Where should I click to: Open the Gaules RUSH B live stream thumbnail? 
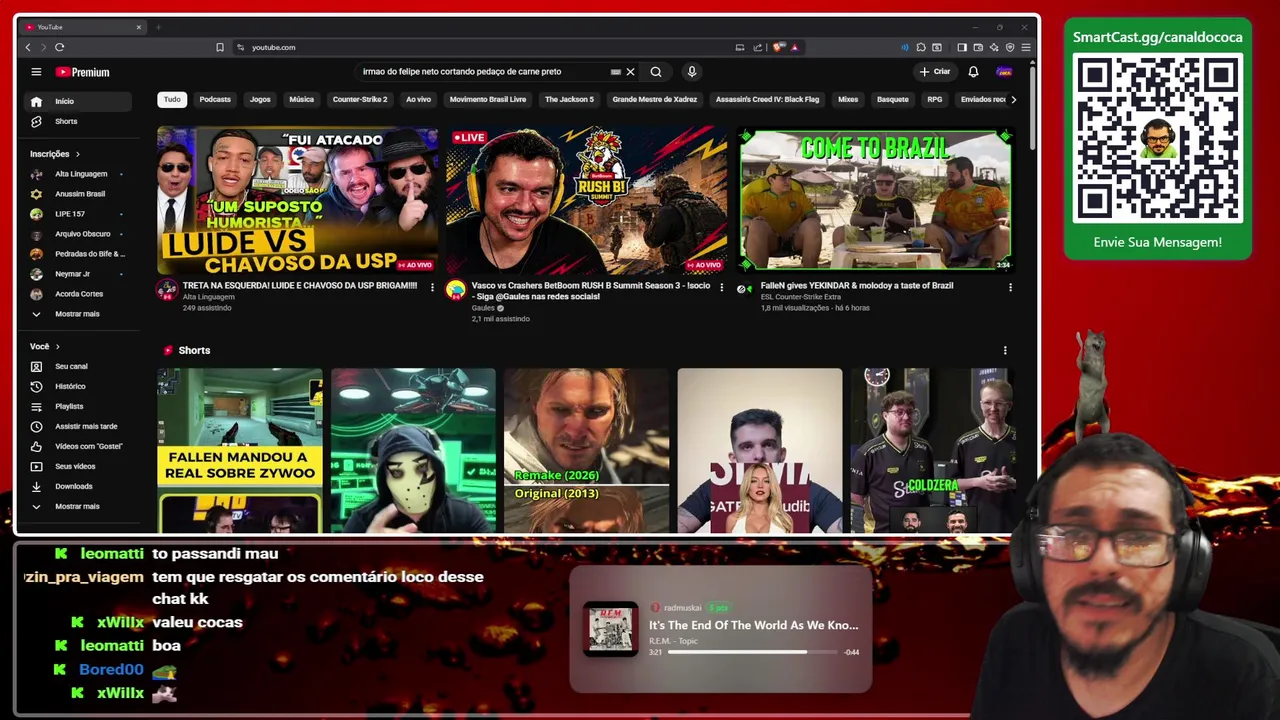click(586, 200)
